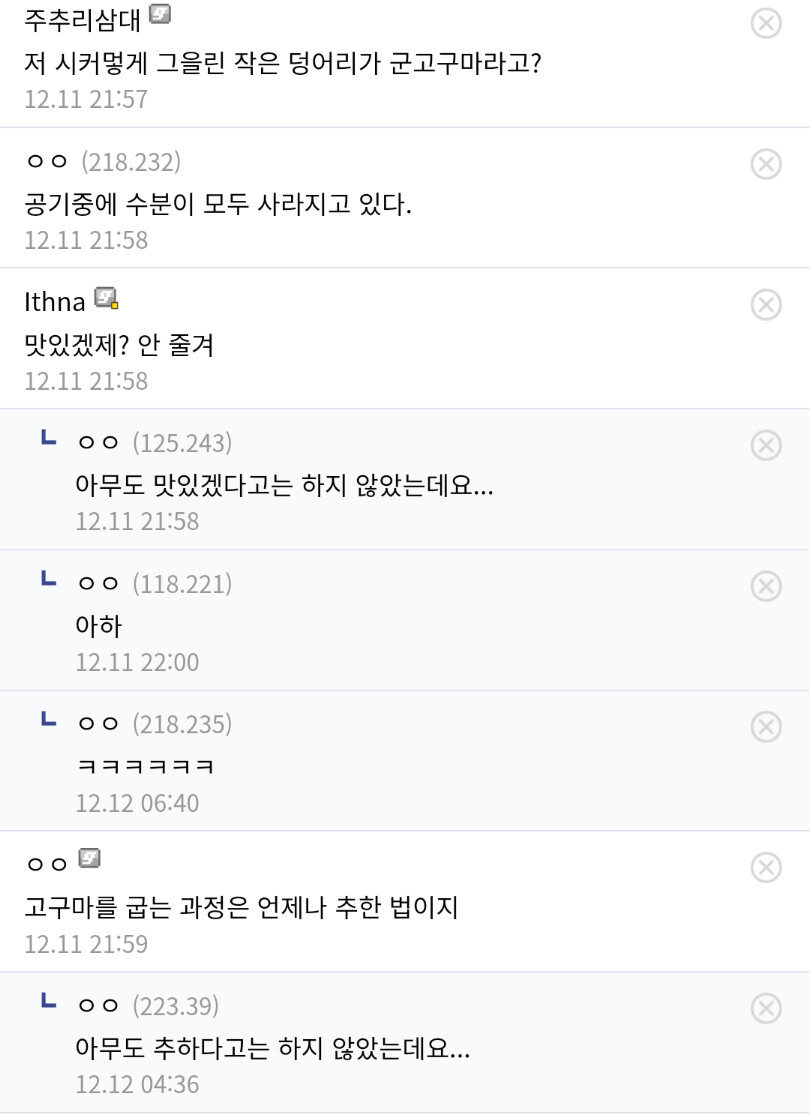Delete the reply from ㅇㅇ (125.243)
The width and height of the screenshot is (810, 1117).
tap(765, 445)
